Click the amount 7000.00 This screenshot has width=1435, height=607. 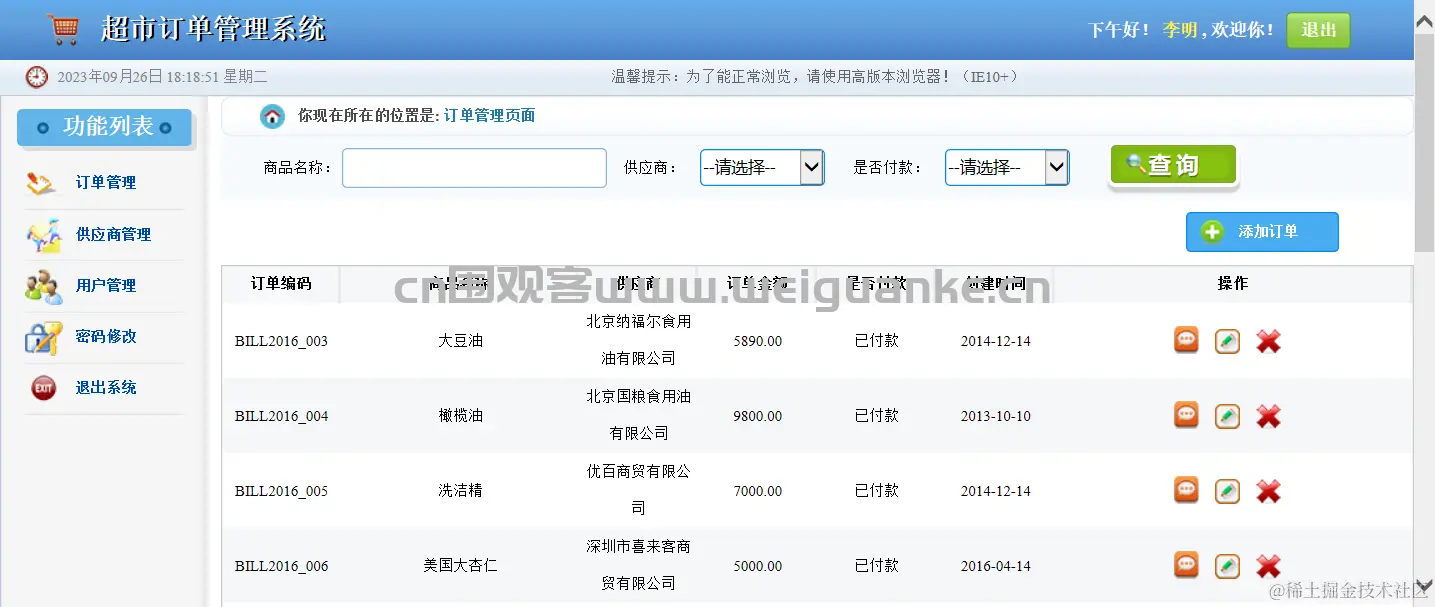758,491
